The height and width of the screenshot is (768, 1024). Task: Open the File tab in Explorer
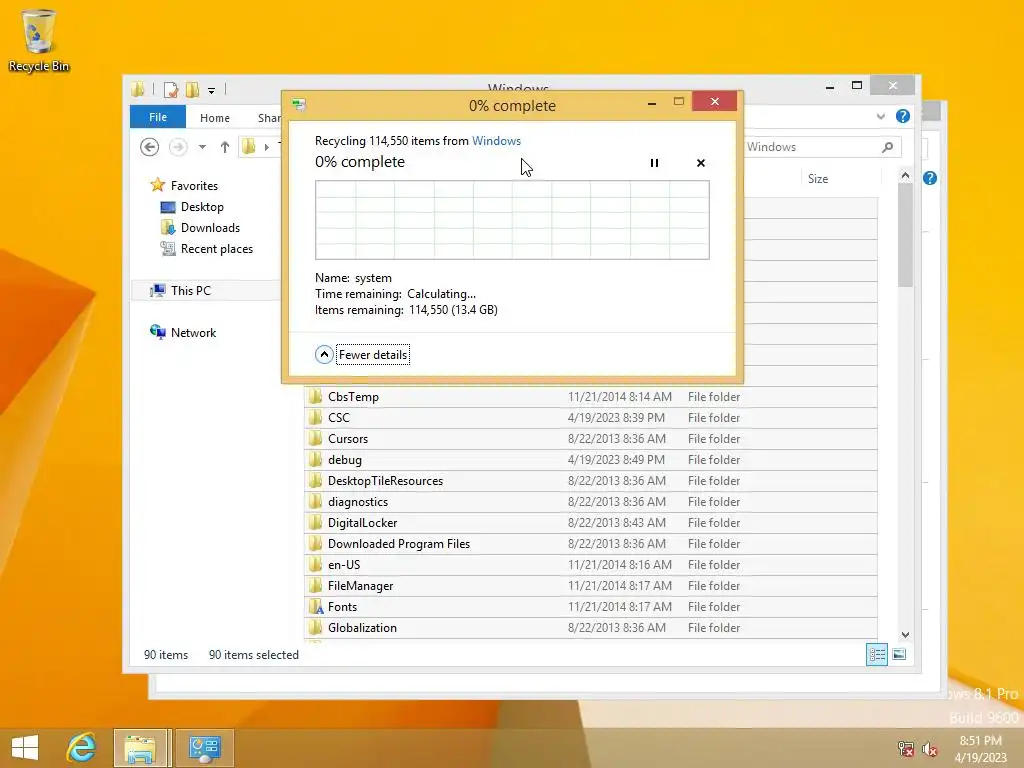(158, 117)
